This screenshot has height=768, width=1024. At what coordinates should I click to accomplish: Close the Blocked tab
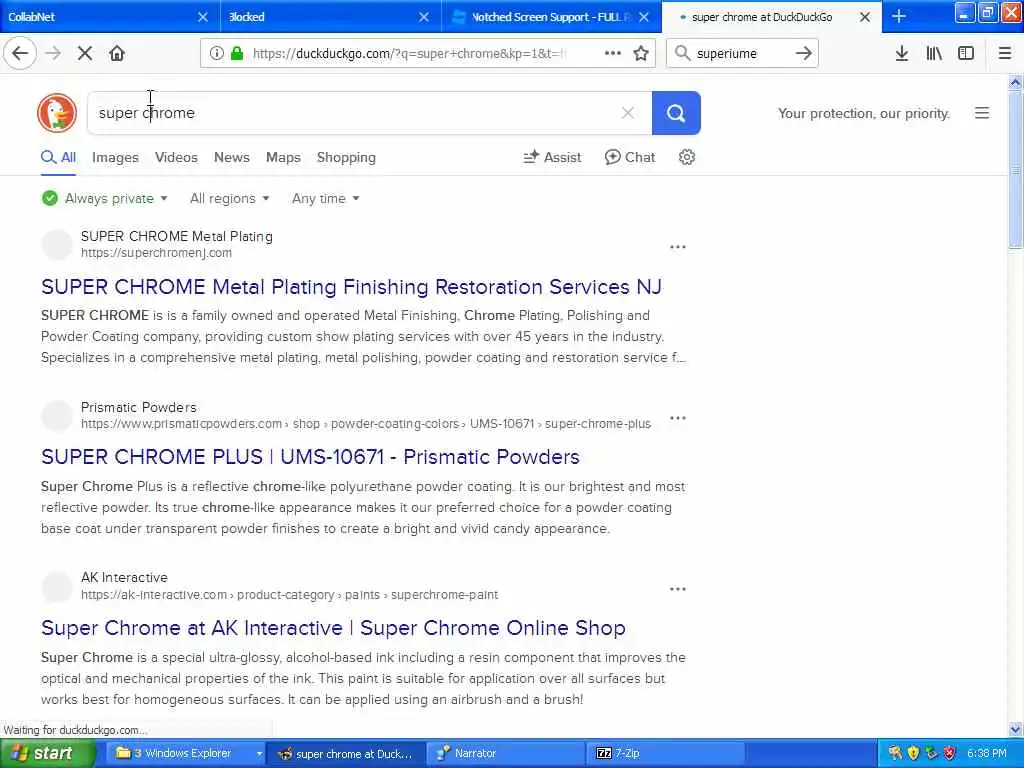[x=424, y=17]
